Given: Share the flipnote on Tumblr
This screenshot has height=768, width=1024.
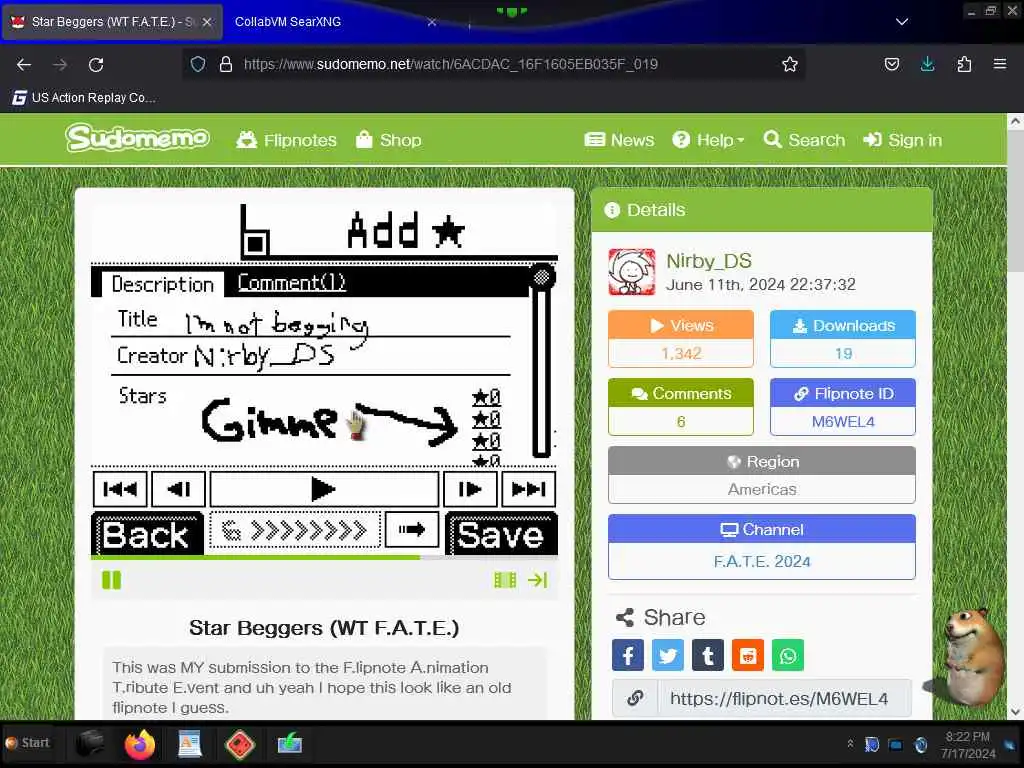Looking at the screenshot, I should point(707,655).
